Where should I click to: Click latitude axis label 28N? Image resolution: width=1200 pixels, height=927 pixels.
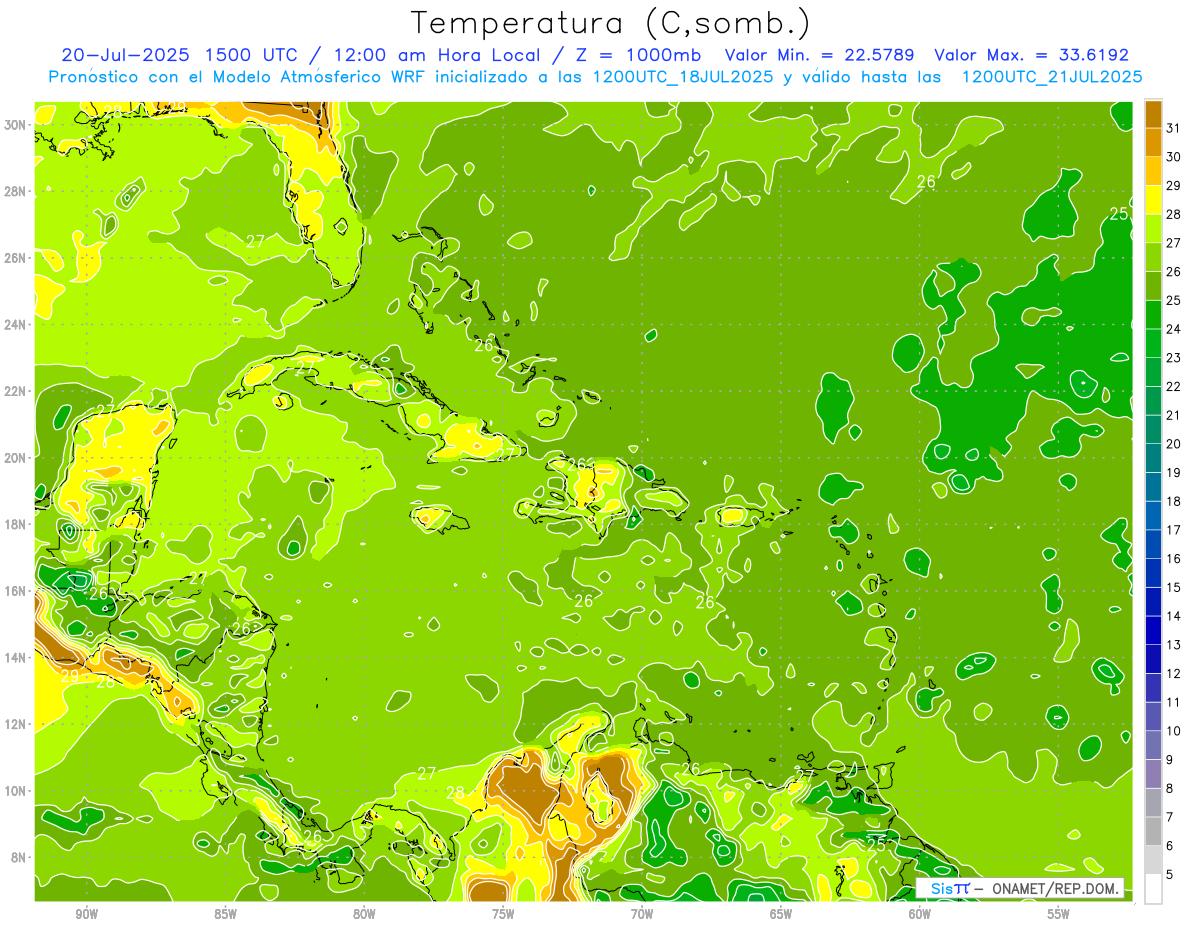pyautogui.click(x=15, y=191)
